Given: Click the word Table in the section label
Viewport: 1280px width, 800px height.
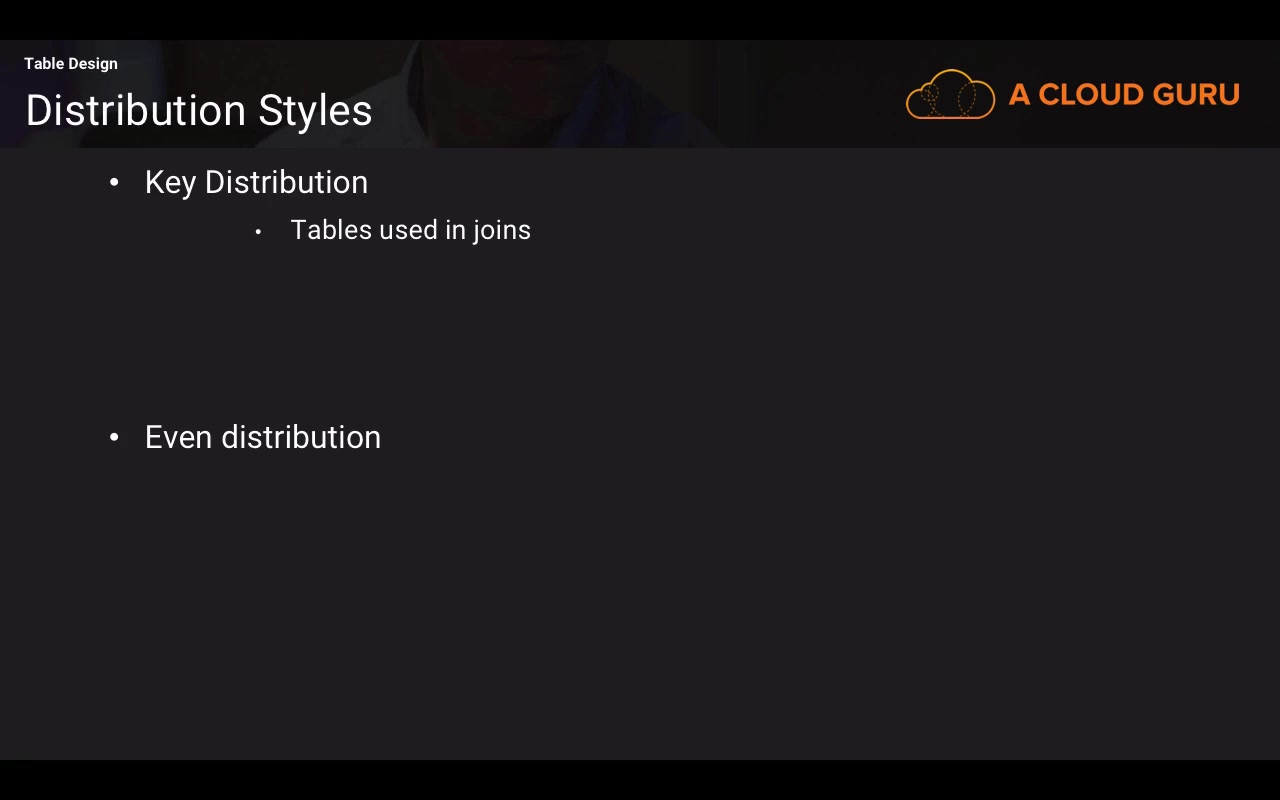Looking at the screenshot, I should [x=44, y=64].
